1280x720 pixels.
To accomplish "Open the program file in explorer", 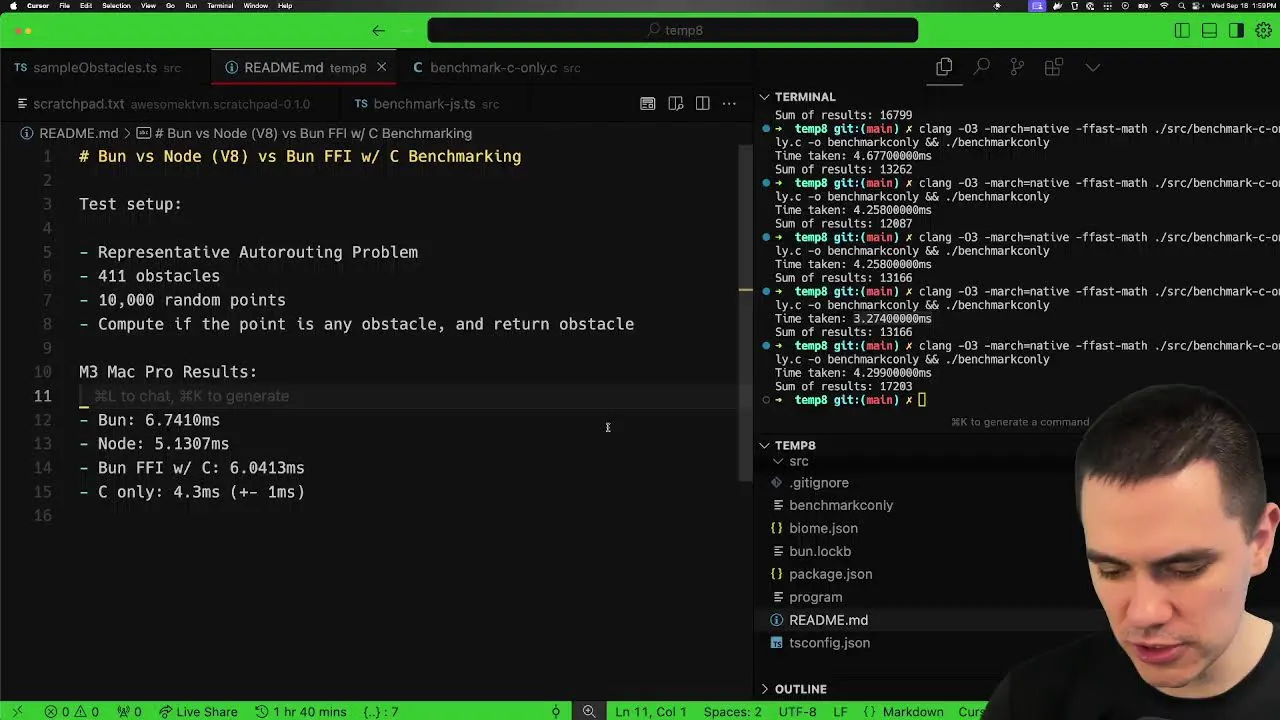I will [x=815, y=597].
